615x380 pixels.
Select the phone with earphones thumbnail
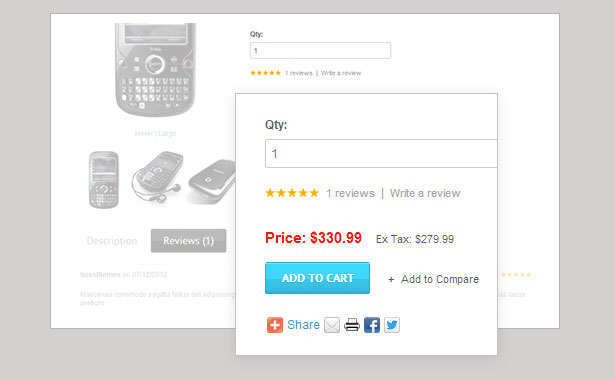pos(157,176)
